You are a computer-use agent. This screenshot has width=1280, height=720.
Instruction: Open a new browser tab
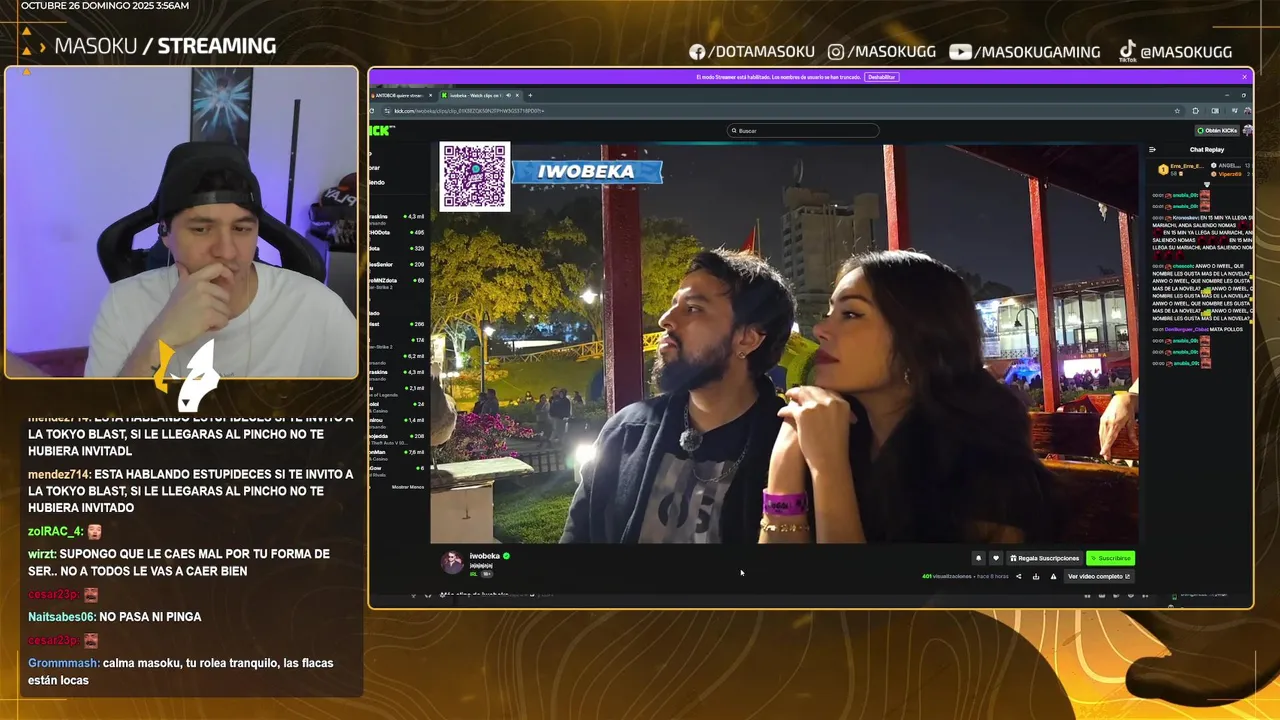[x=530, y=95]
